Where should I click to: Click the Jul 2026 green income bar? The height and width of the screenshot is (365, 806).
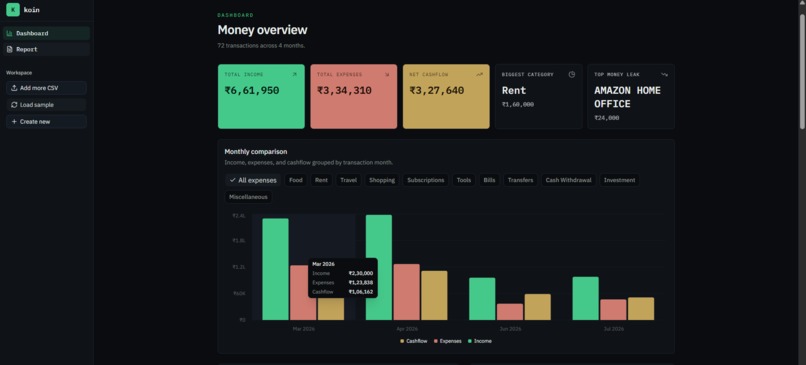click(x=586, y=298)
